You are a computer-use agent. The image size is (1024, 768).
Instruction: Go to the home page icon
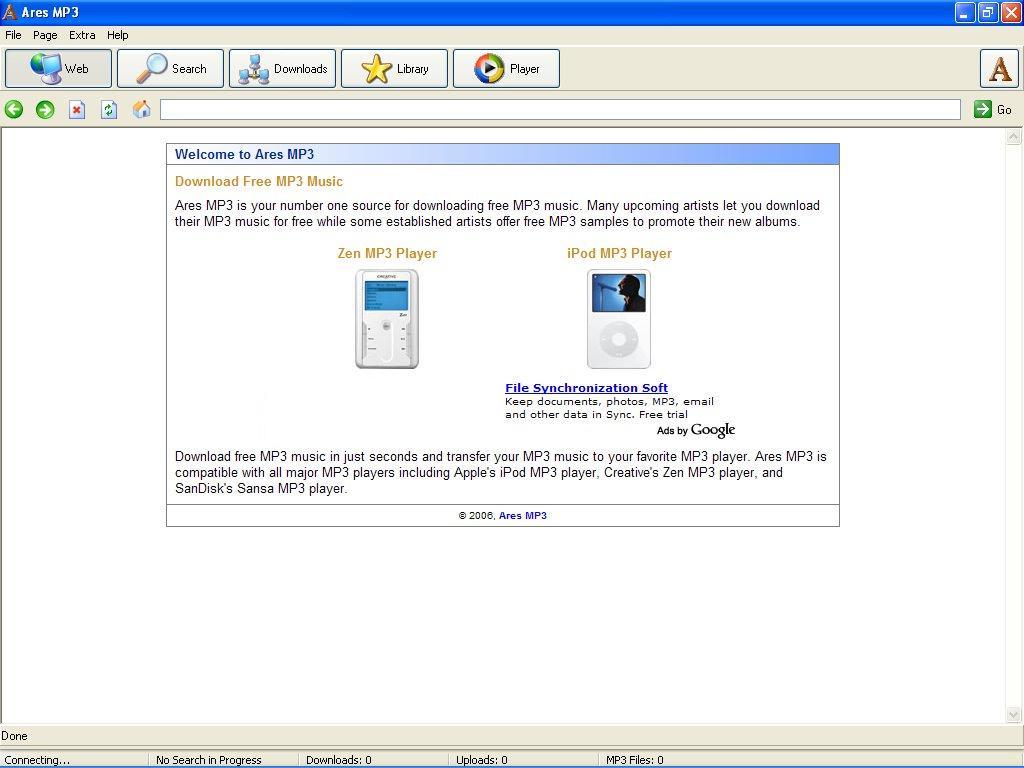141,109
